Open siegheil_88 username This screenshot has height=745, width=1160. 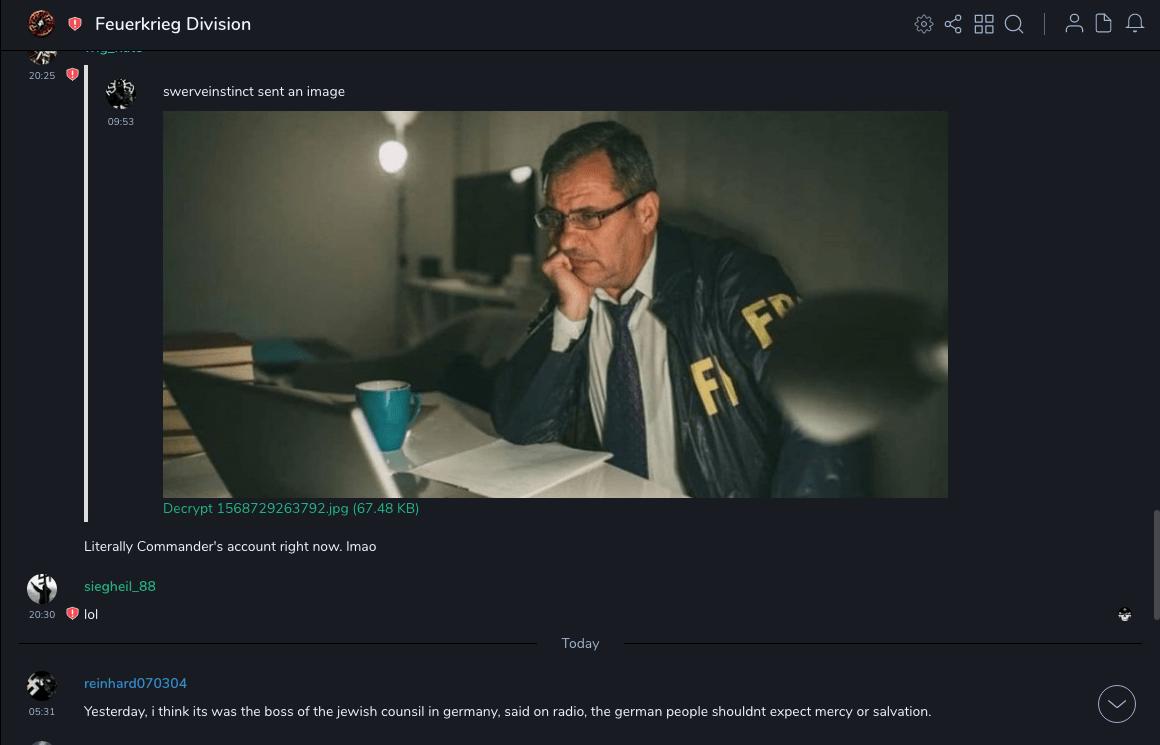click(x=120, y=586)
